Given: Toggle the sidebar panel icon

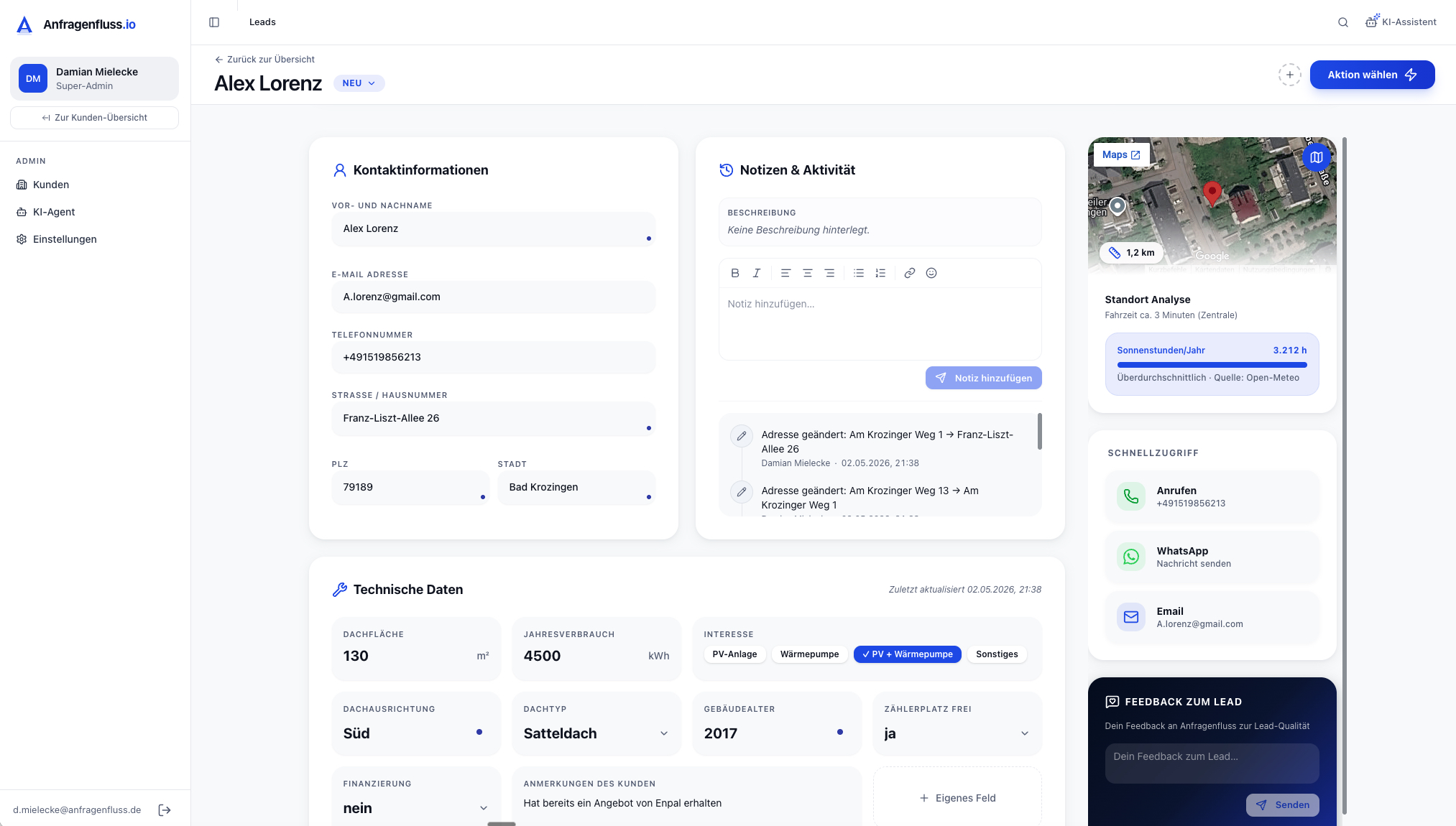Looking at the screenshot, I should pyautogui.click(x=213, y=22).
